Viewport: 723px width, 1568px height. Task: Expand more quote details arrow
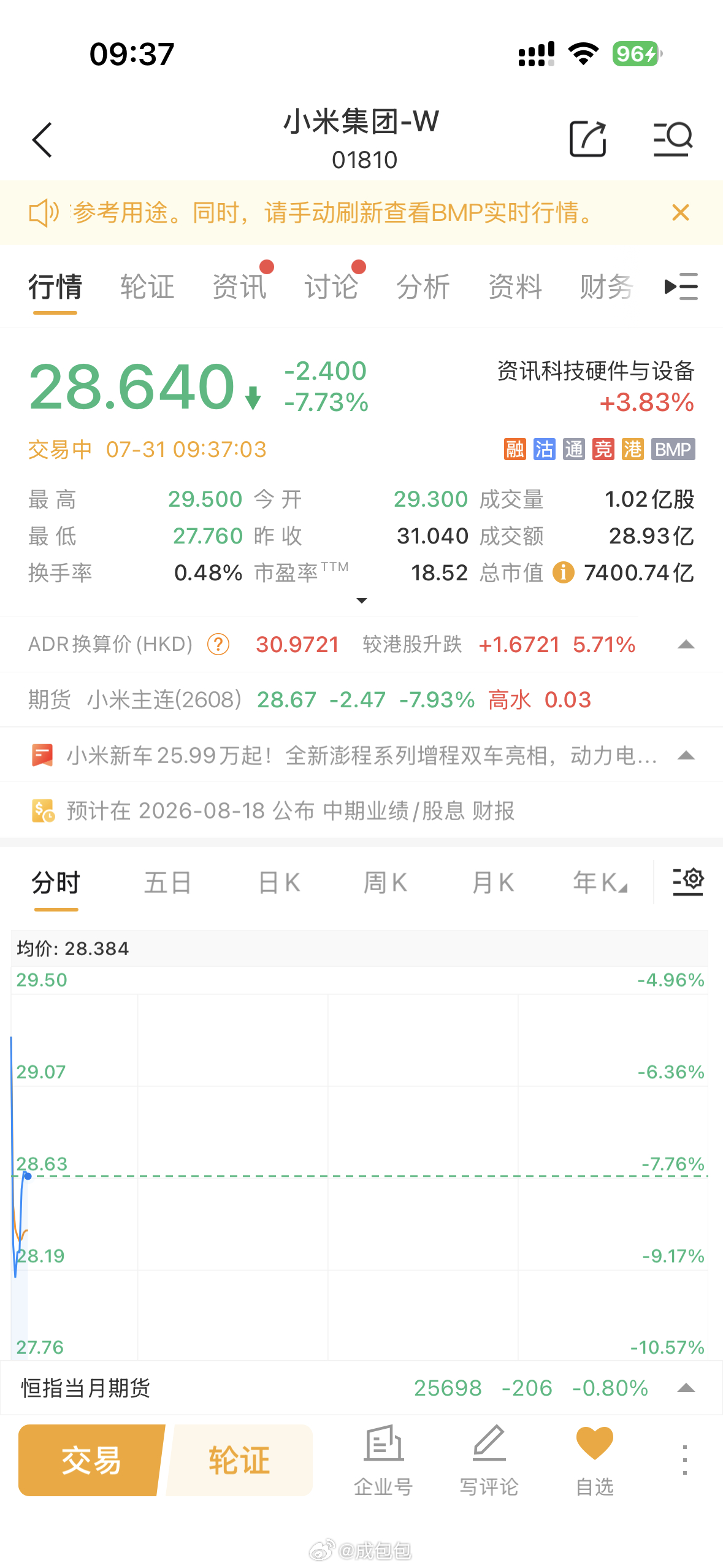click(362, 601)
